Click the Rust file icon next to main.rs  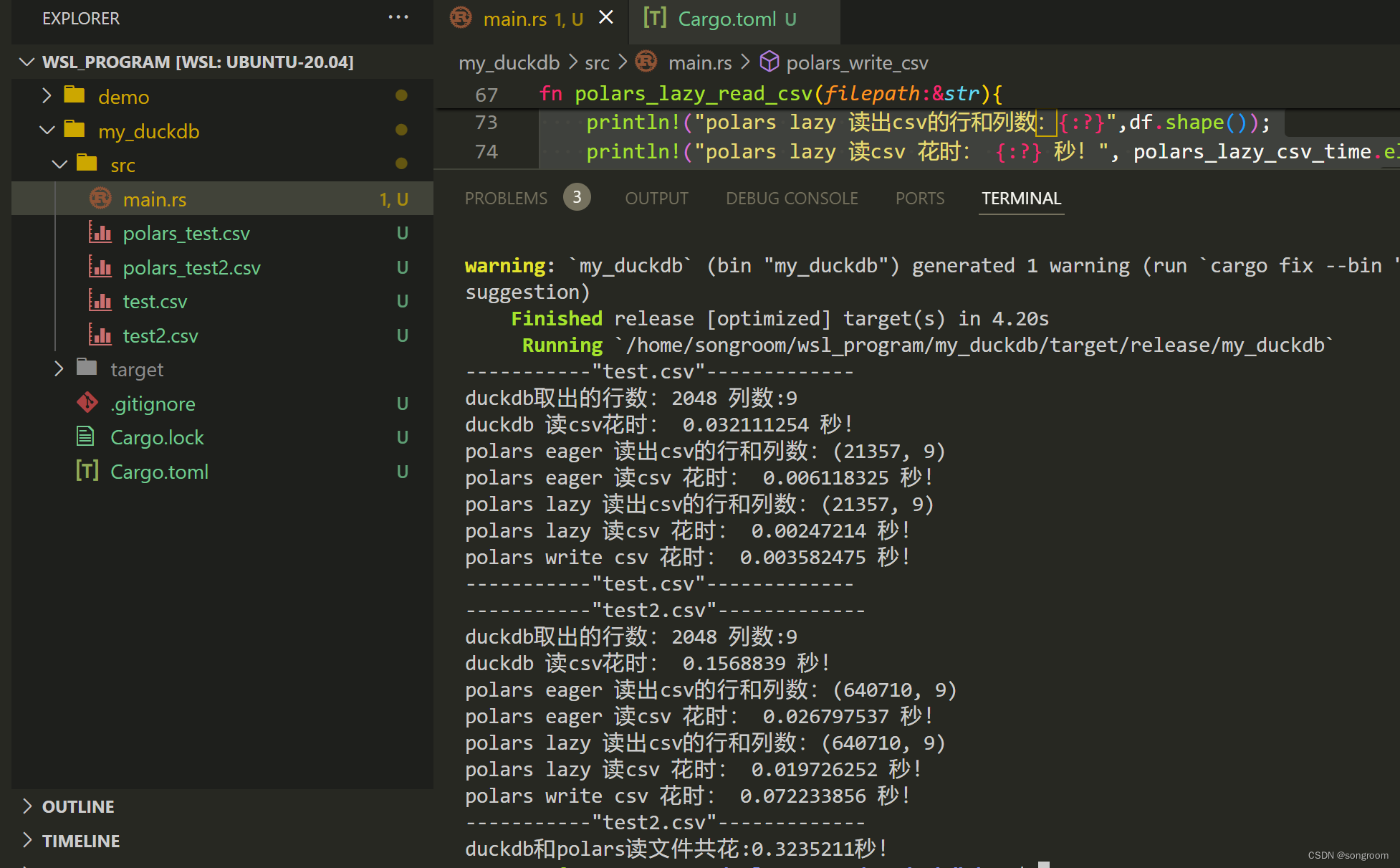coord(100,199)
